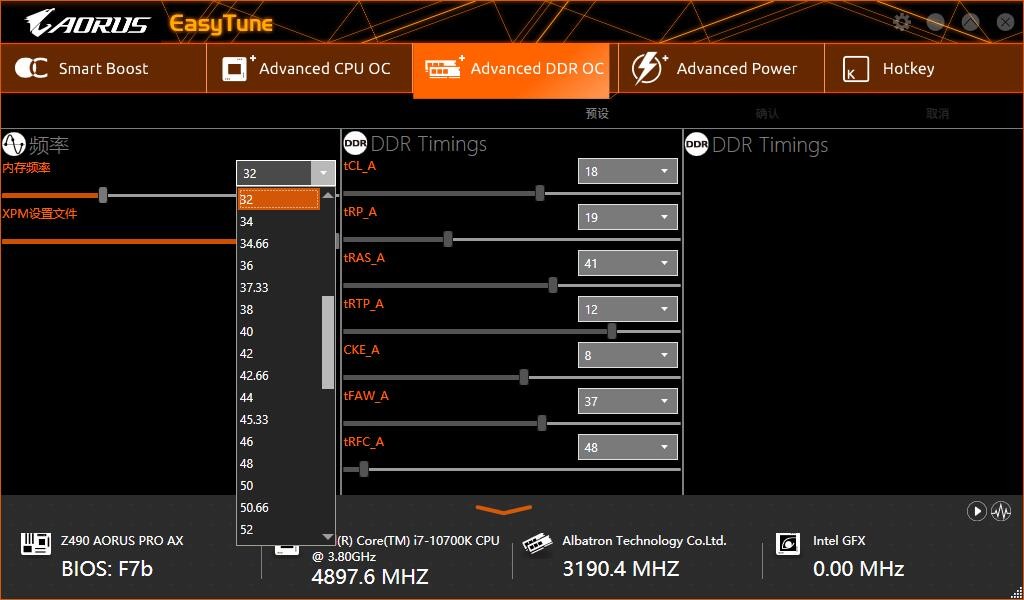Pick 37.33 in the frequency list
Screen dimensions: 1024x600
click(x=280, y=288)
